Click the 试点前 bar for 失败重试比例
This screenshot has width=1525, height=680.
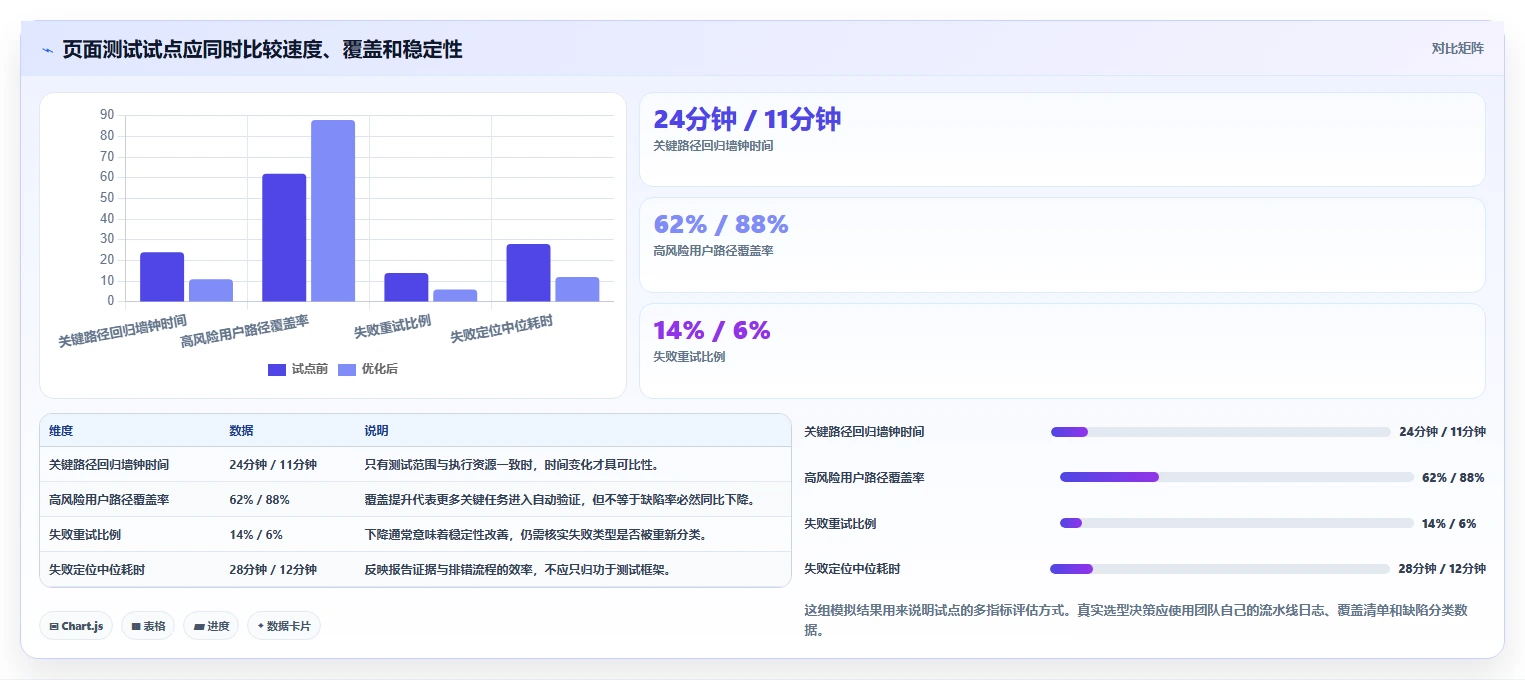(x=406, y=287)
